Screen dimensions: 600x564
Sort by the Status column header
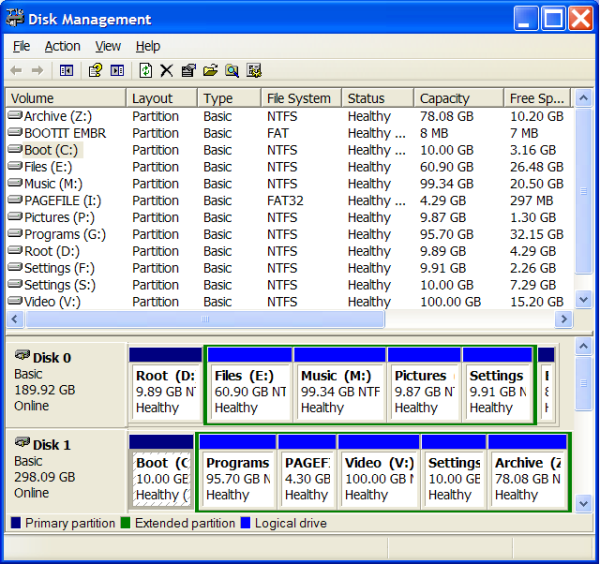[x=377, y=98]
